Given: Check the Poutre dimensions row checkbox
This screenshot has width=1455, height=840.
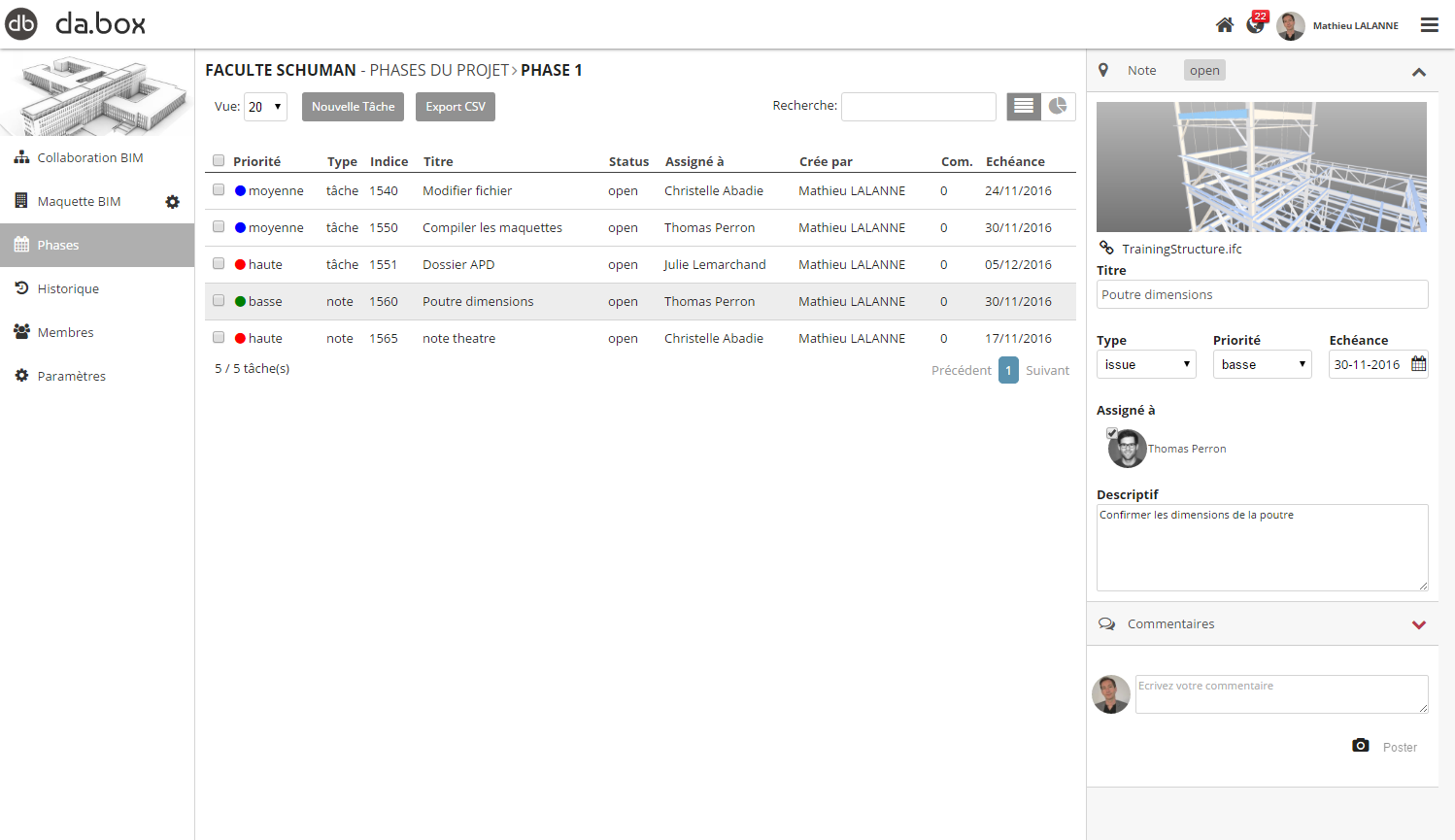Looking at the screenshot, I should 219,301.
